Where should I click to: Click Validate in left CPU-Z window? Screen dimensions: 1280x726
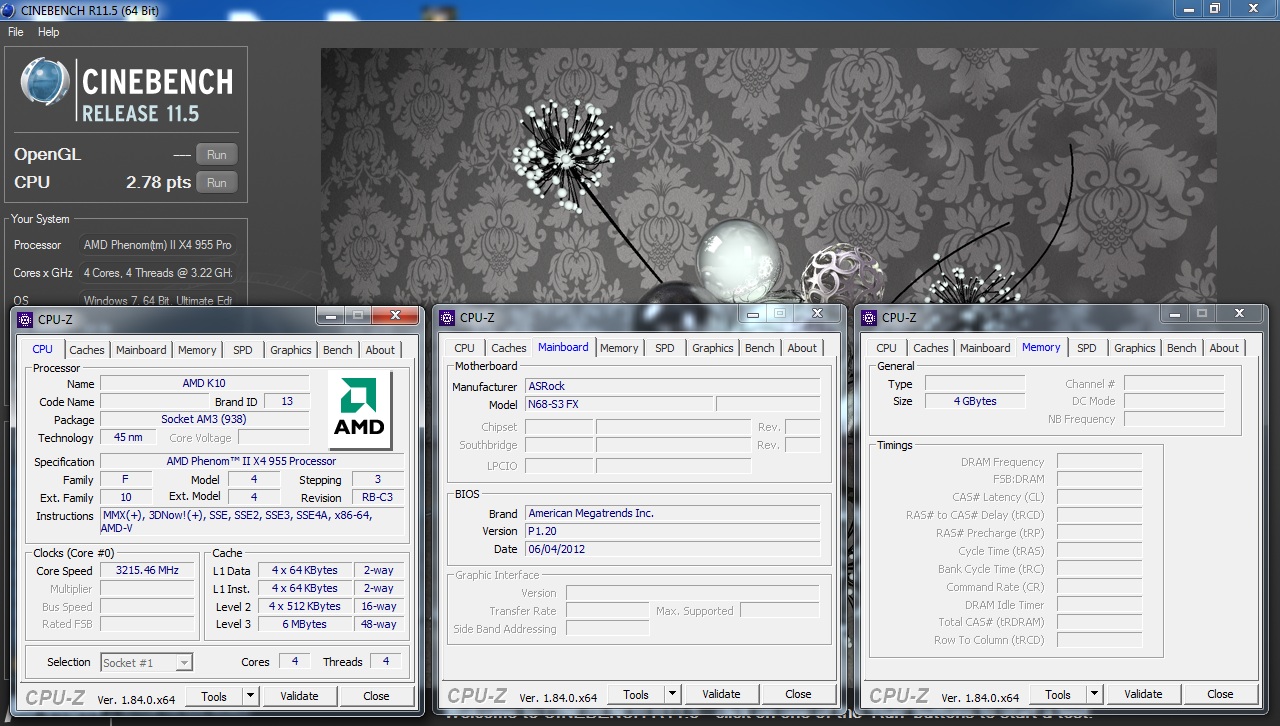click(299, 696)
